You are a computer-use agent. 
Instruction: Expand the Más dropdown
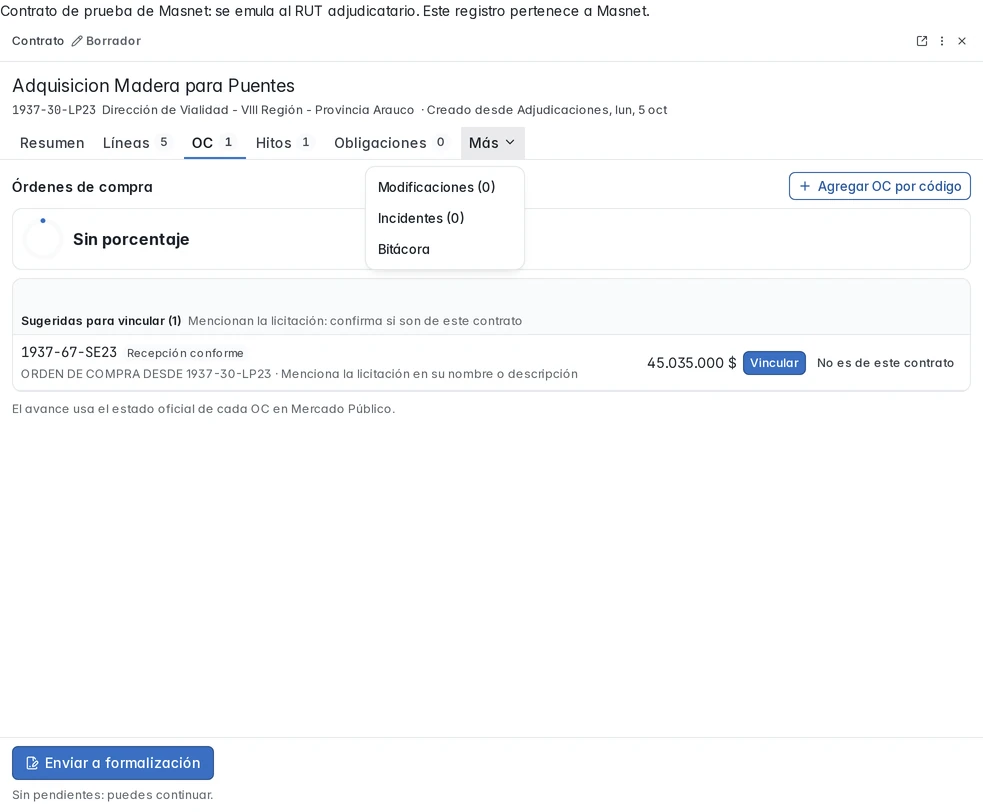(x=492, y=143)
